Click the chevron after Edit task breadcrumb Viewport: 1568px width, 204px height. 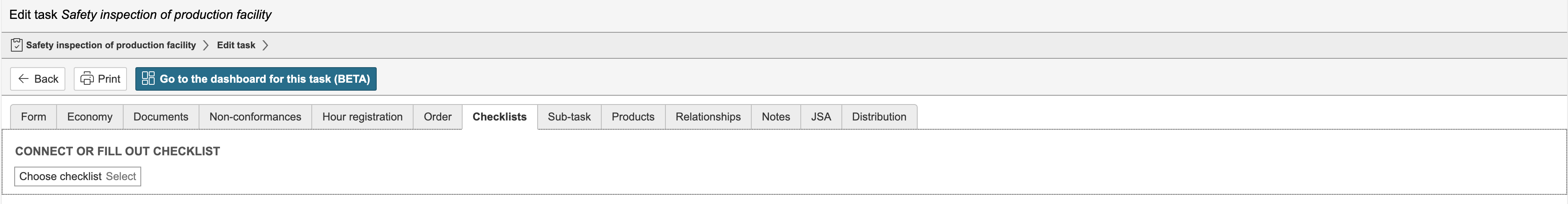265,45
